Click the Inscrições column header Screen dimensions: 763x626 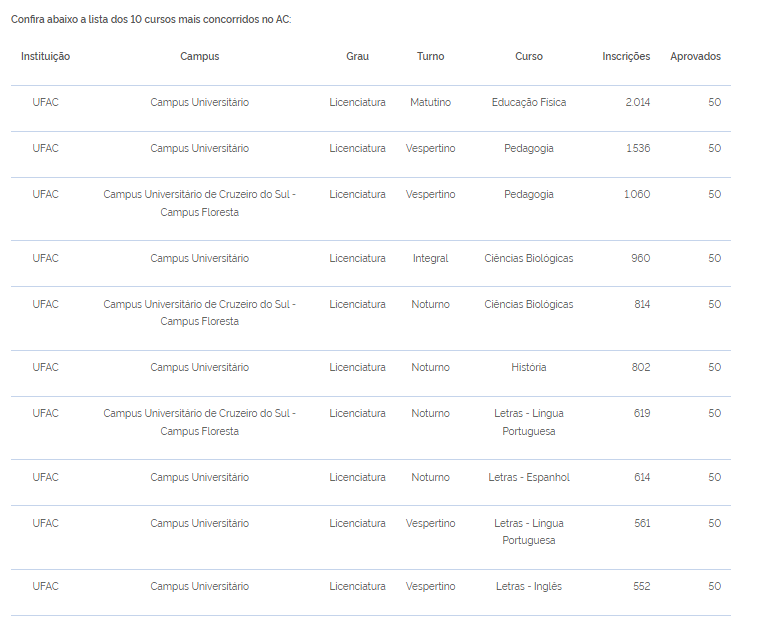[626, 57]
